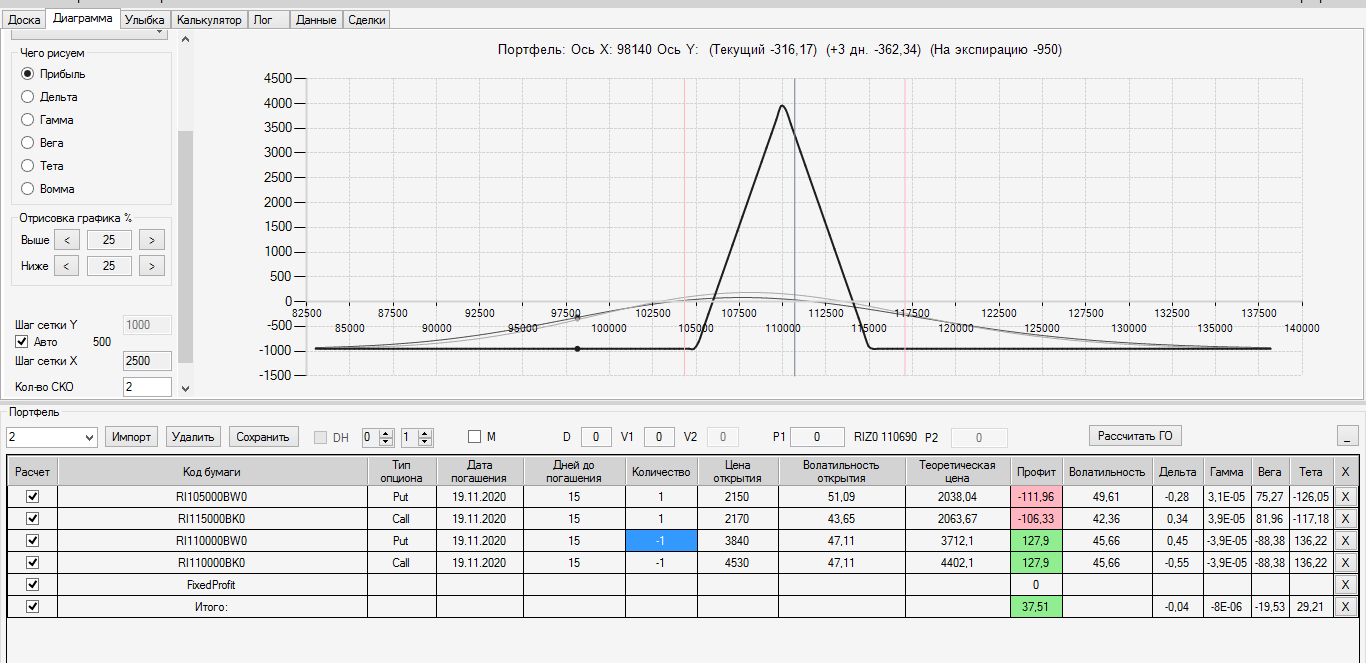
Task: Decrease the Ниже cutoff percentage arrow
Action: pyautogui.click(x=65, y=266)
